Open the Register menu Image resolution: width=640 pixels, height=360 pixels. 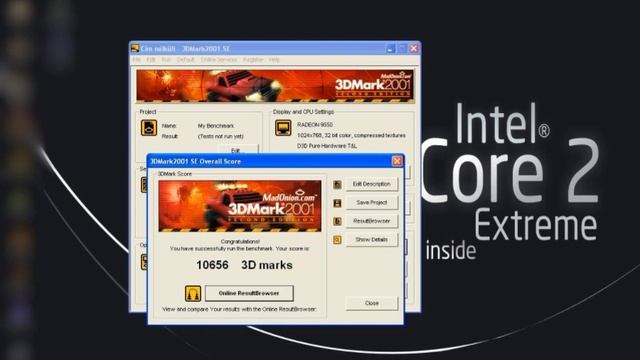click(253, 60)
